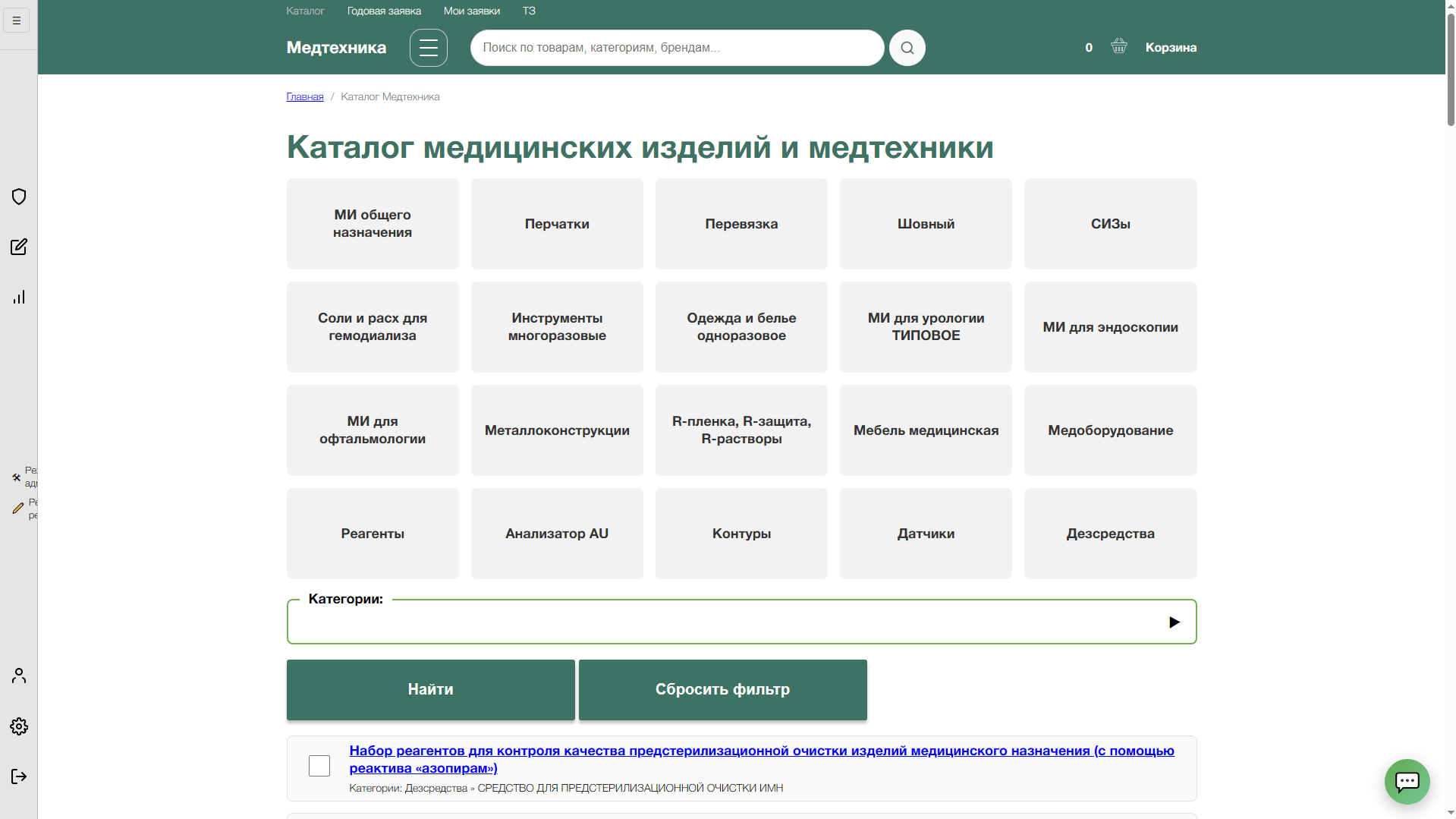Click the shield icon in left sidebar
This screenshot has height=819, width=1456.
pyautogui.click(x=19, y=197)
